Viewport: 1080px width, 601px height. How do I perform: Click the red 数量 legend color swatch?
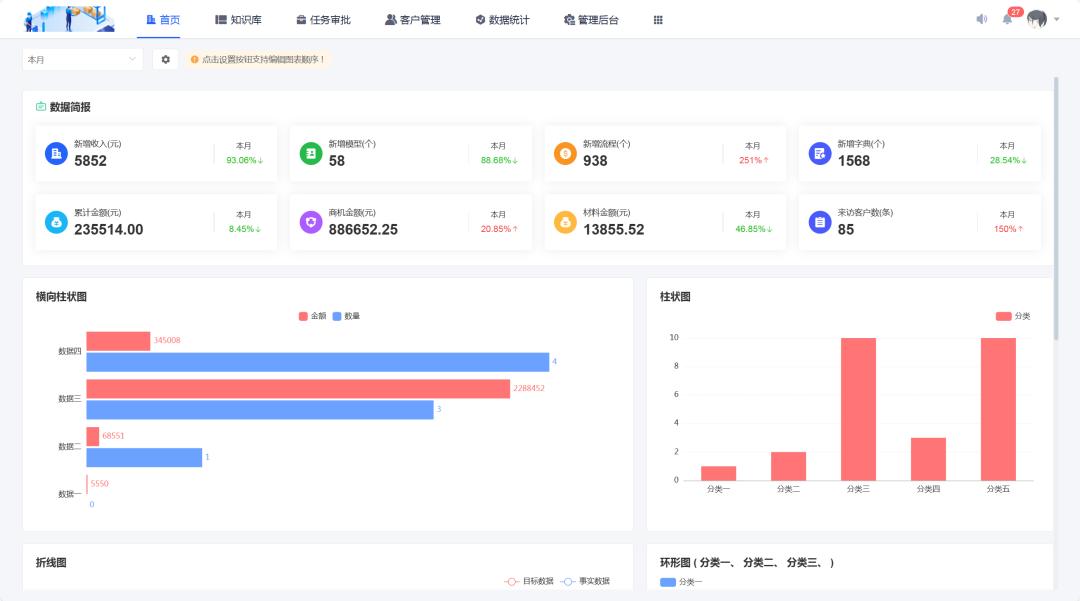click(x=337, y=315)
